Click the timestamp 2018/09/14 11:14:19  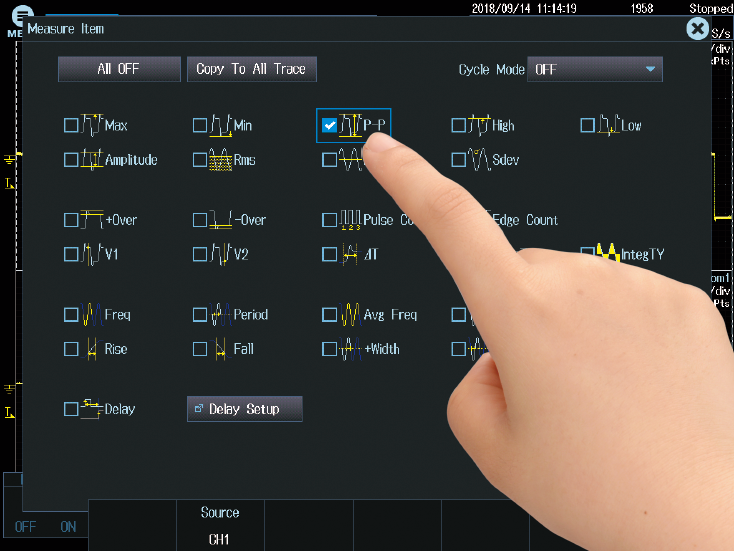coord(524,8)
